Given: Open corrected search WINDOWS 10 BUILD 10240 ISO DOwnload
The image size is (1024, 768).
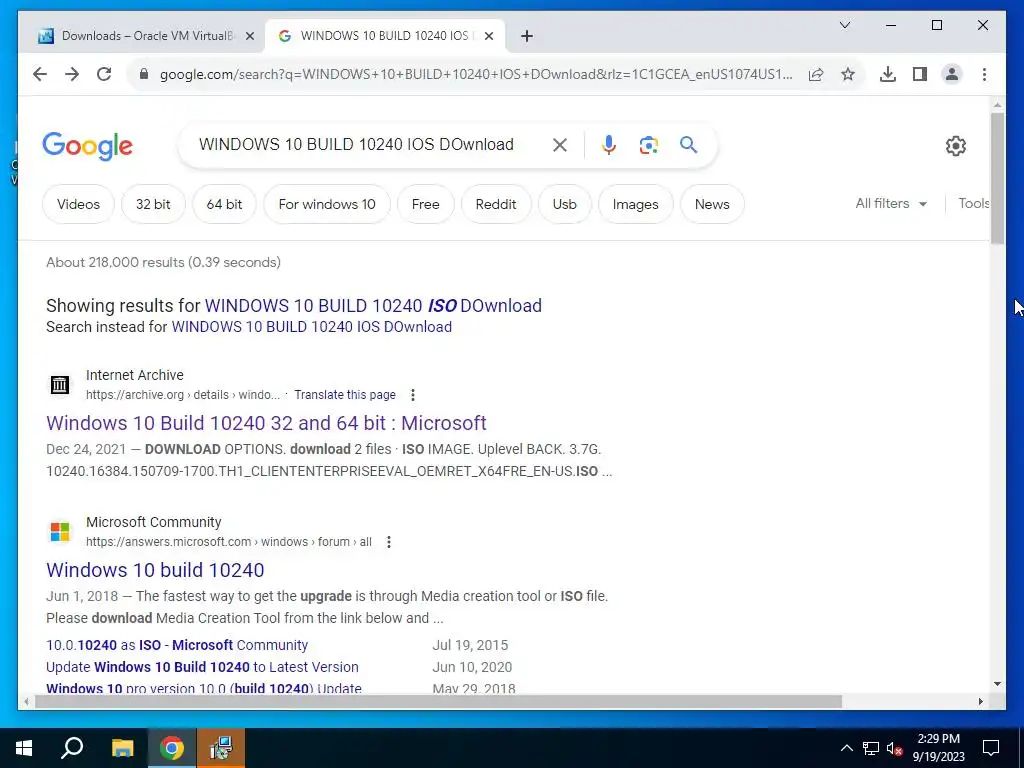Looking at the screenshot, I should (x=373, y=306).
